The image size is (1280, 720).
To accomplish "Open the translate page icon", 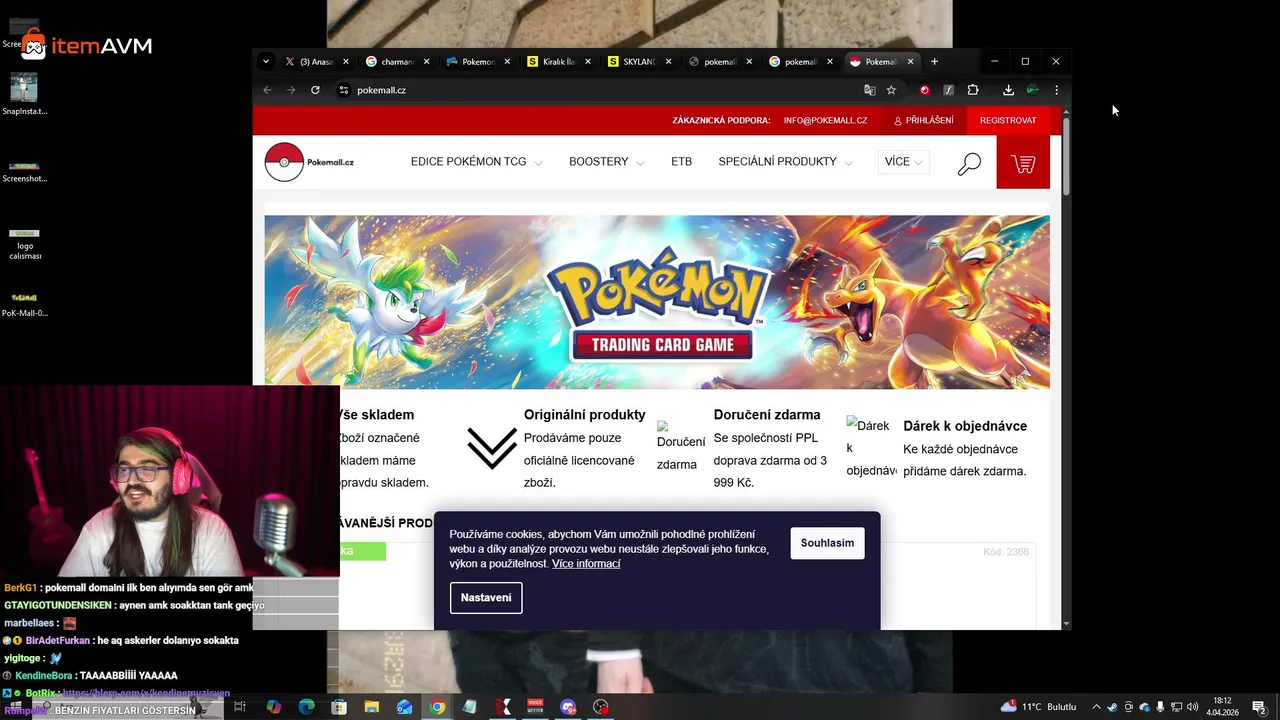I will click(x=869, y=90).
